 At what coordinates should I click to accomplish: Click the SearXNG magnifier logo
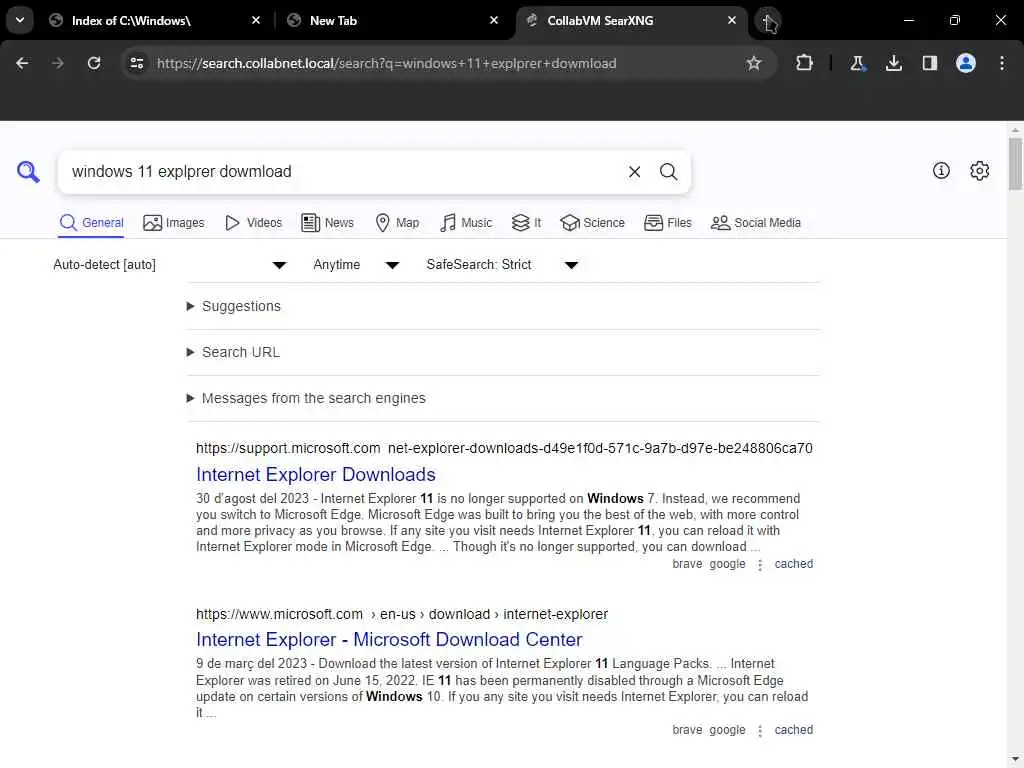click(28, 172)
